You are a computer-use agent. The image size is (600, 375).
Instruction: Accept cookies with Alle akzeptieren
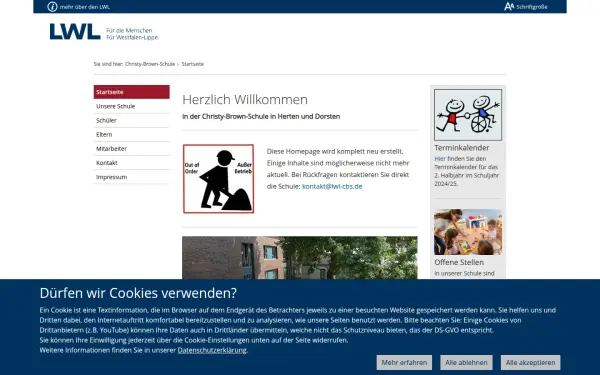point(530,362)
